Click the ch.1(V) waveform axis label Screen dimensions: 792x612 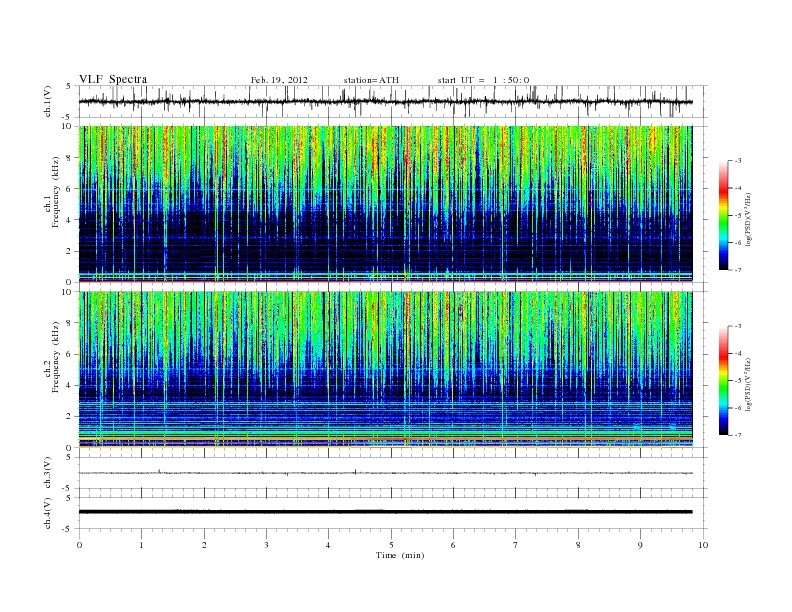(48, 101)
